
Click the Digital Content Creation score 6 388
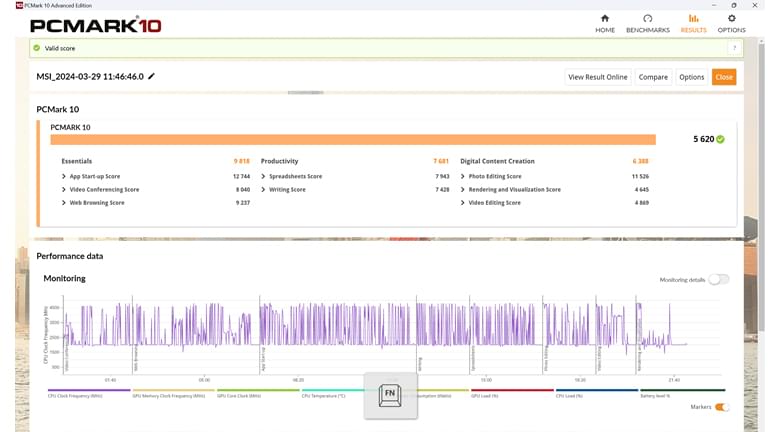click(x=640, y=161)
